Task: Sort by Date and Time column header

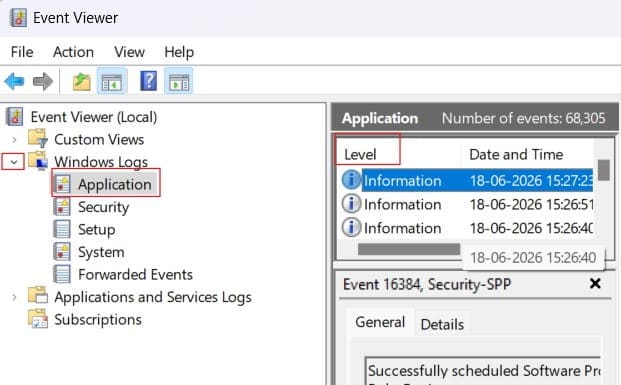Action: click(528, 154)
